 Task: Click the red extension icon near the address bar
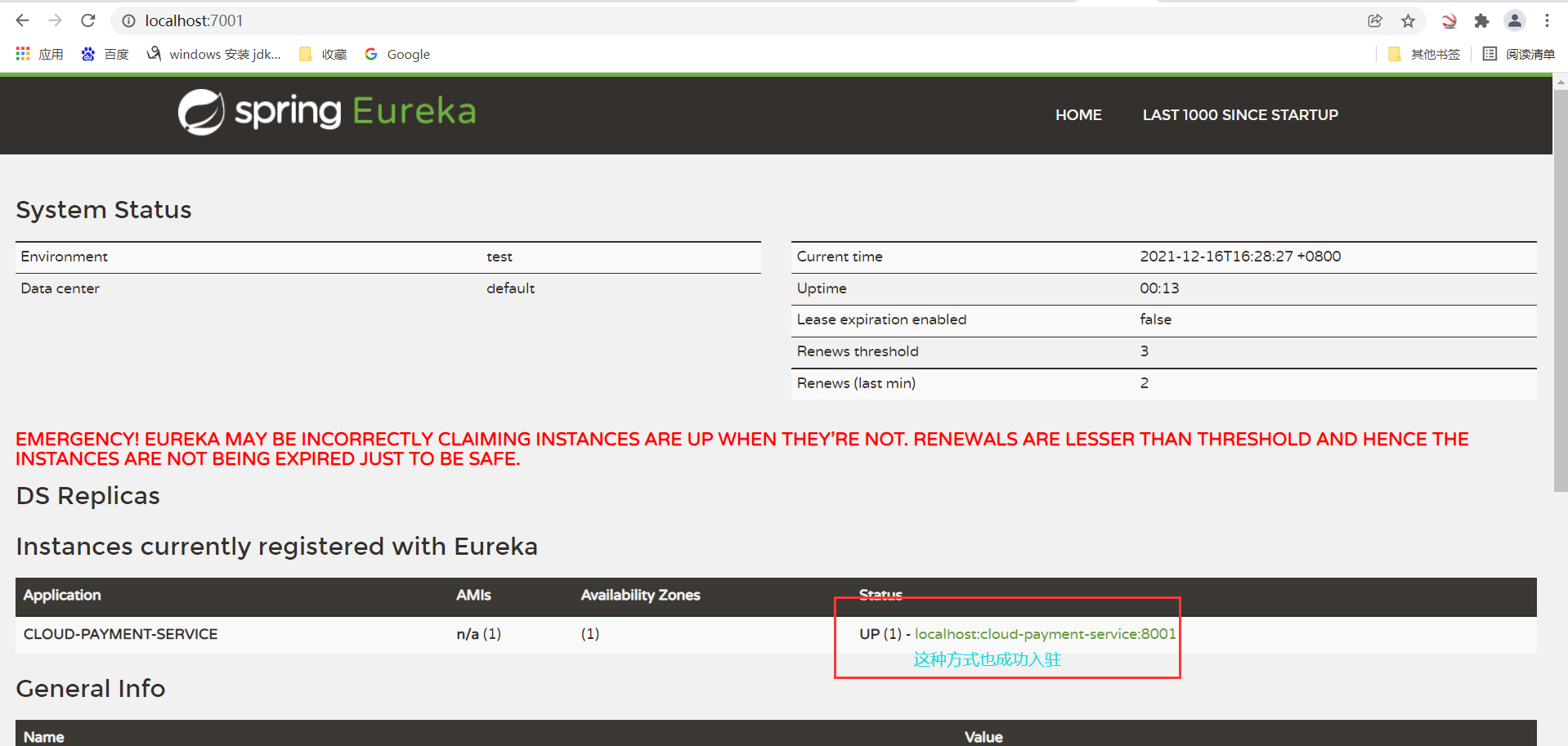click(1448, 20)
